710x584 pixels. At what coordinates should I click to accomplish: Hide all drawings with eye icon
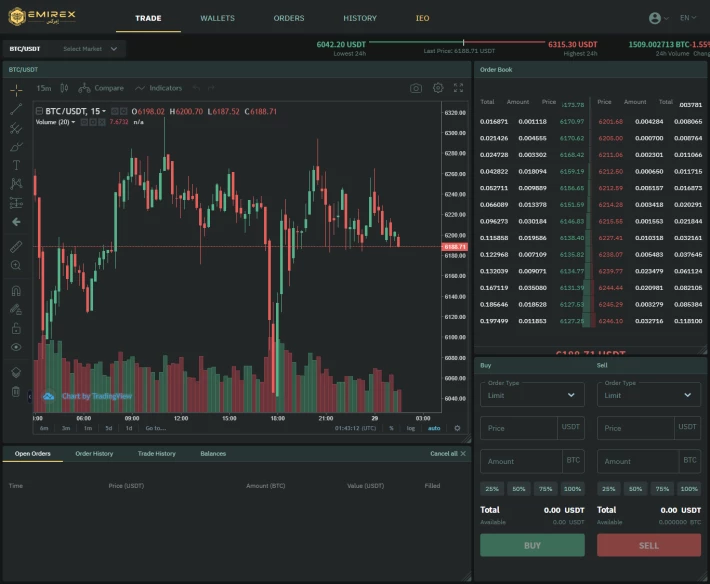[x=16, y=347]
